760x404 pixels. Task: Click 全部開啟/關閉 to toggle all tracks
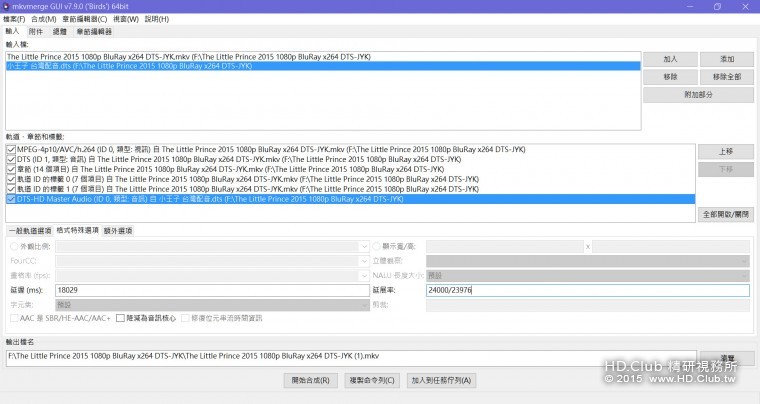point(726,214)
